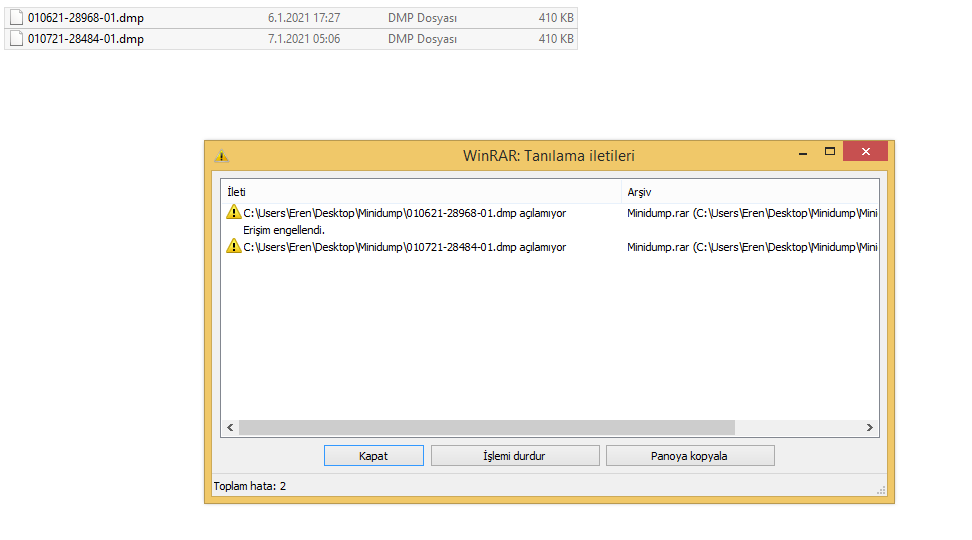Select the 010621-28968-01.dmp açılamıyor message
972x540 pixels.
tap(404, 213)
